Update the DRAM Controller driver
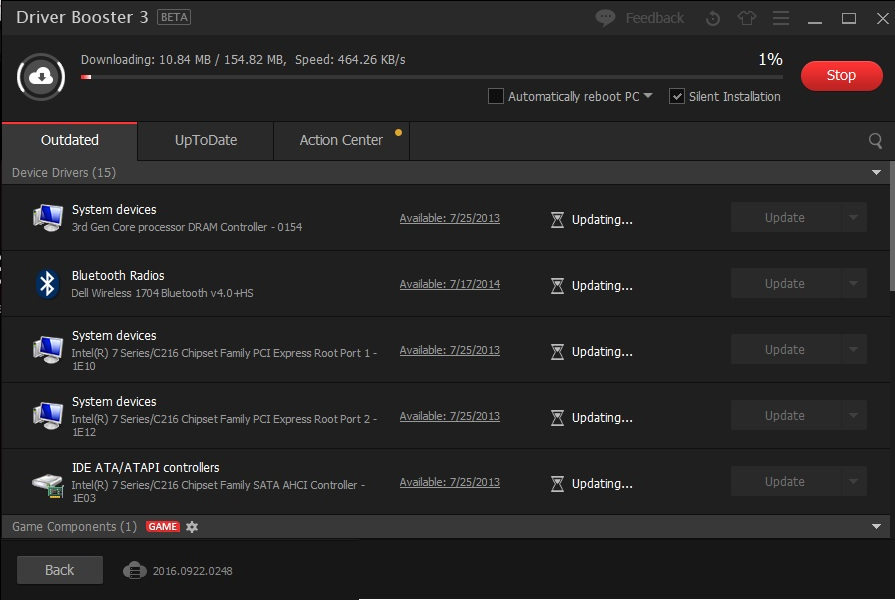 point(785,218)
